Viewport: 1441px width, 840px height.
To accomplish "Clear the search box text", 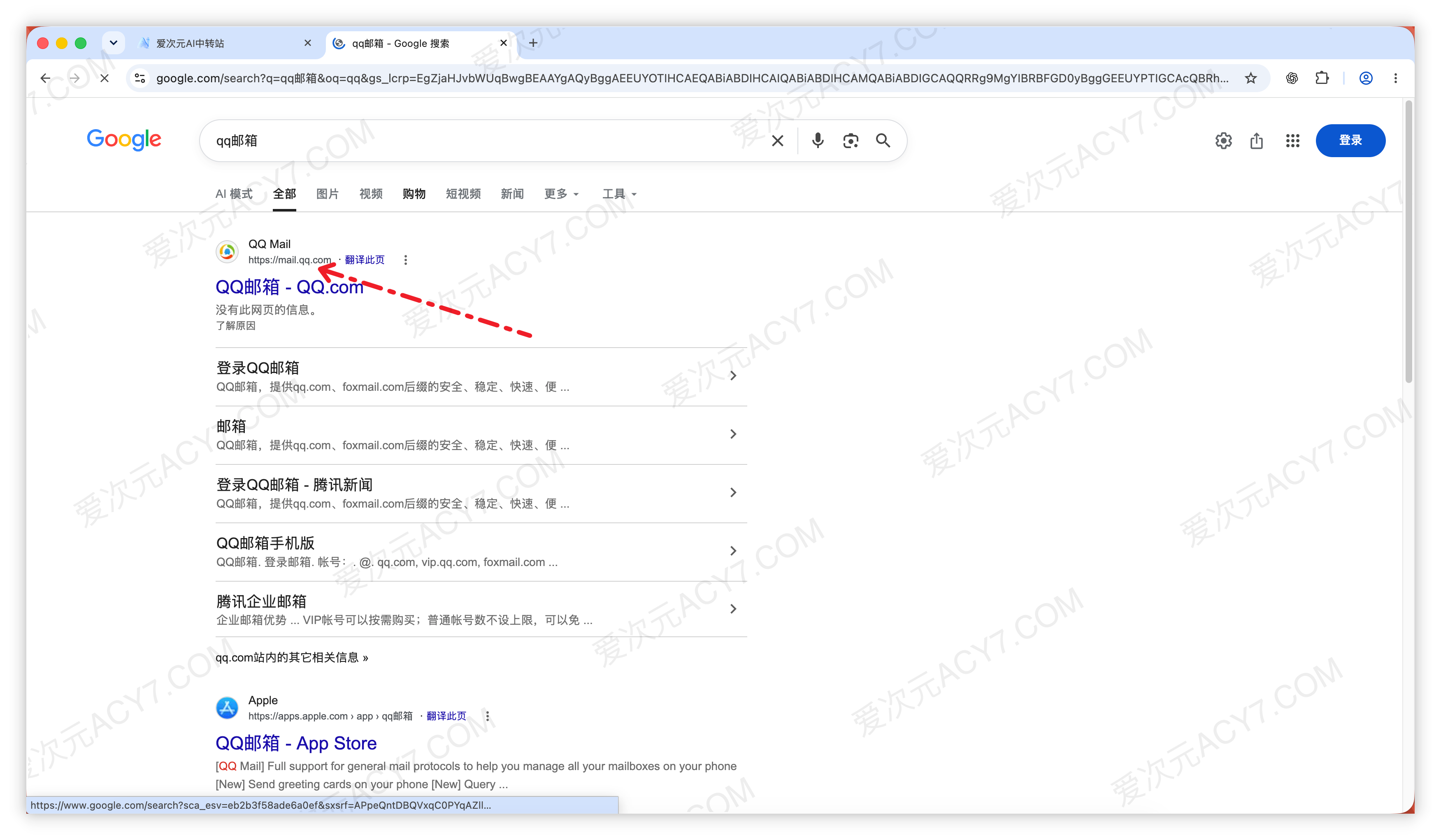I will 777,141.
